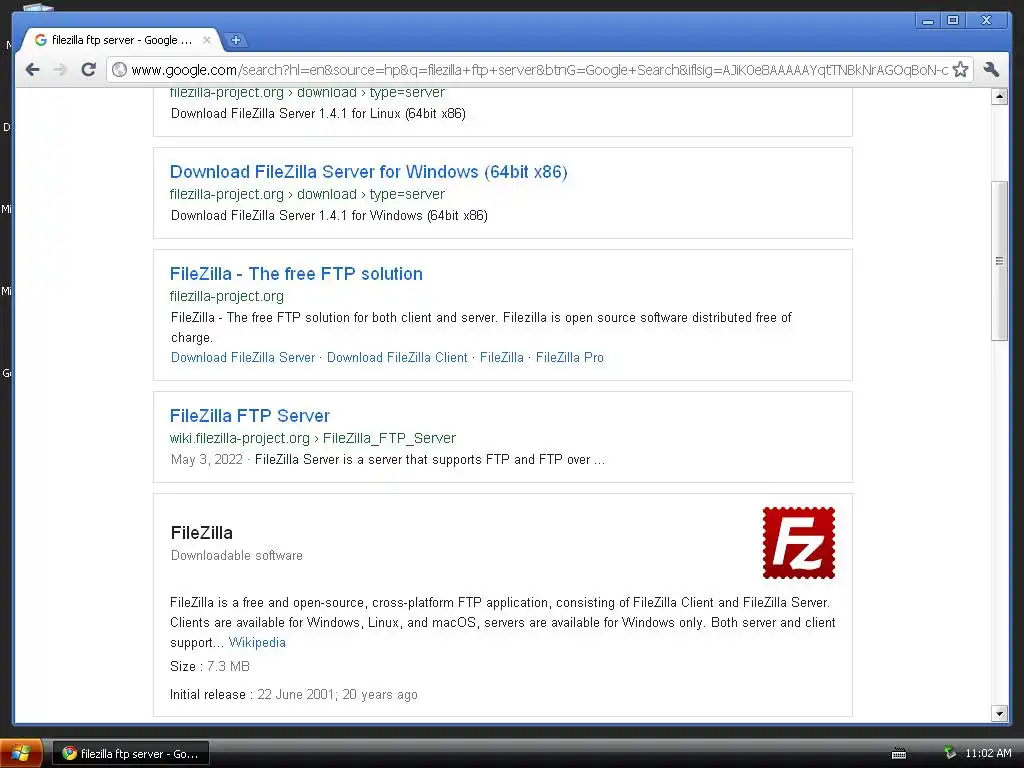Open Download FileZilla Server for Windows result

coord(368,172)
